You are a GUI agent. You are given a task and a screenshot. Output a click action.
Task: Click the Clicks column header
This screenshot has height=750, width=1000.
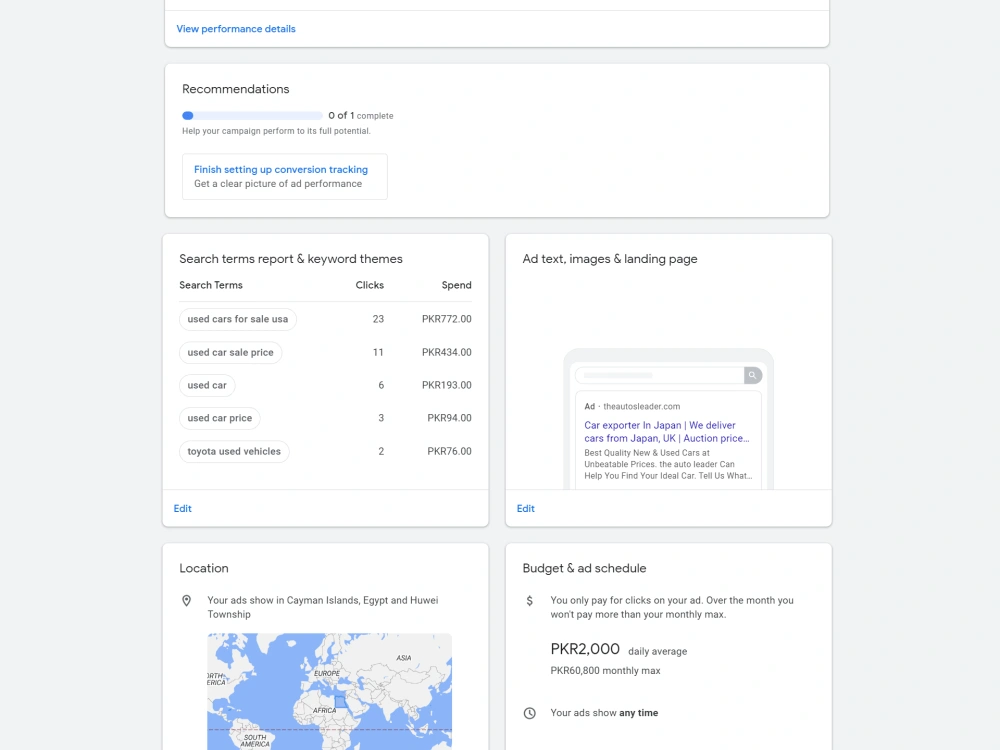click(370, 285)
